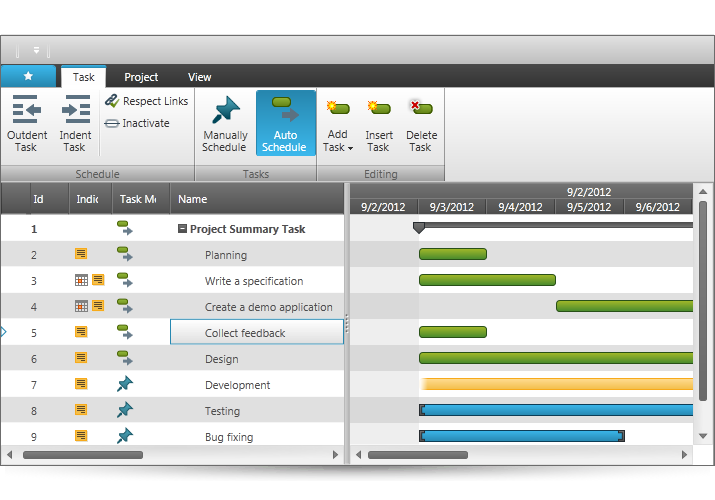
Task: Toggle the Auto Schedule button
Action: pos(285,123)
